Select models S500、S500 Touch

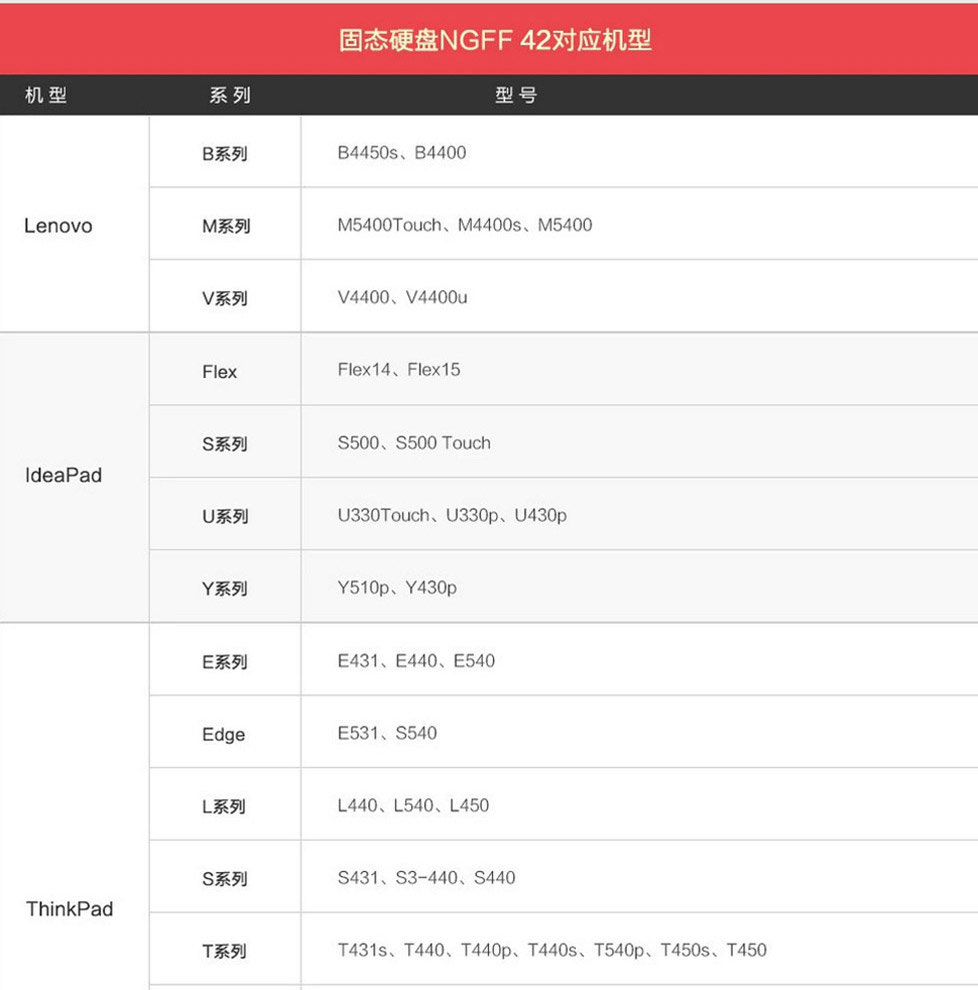(x=414, y=443)
